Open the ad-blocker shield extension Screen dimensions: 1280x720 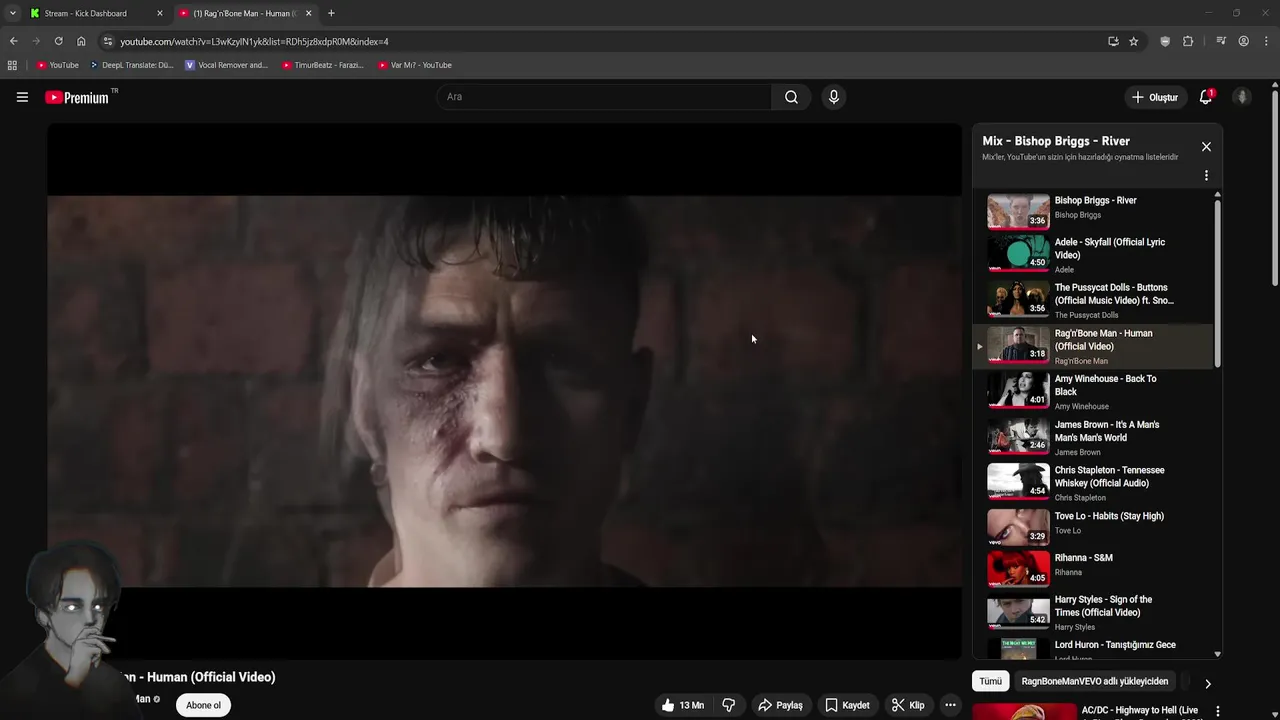point(1165,41)
